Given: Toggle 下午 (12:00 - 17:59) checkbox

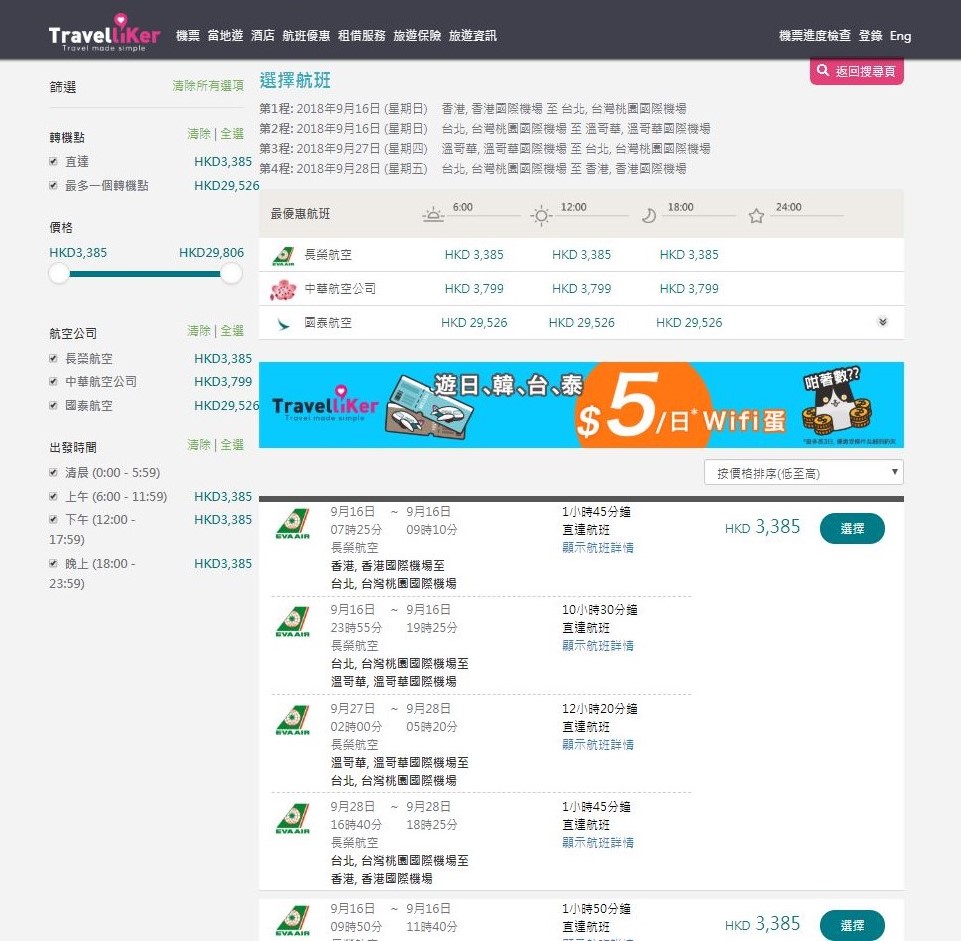Looking at the screenshot, I should click(x=53, y=520).
